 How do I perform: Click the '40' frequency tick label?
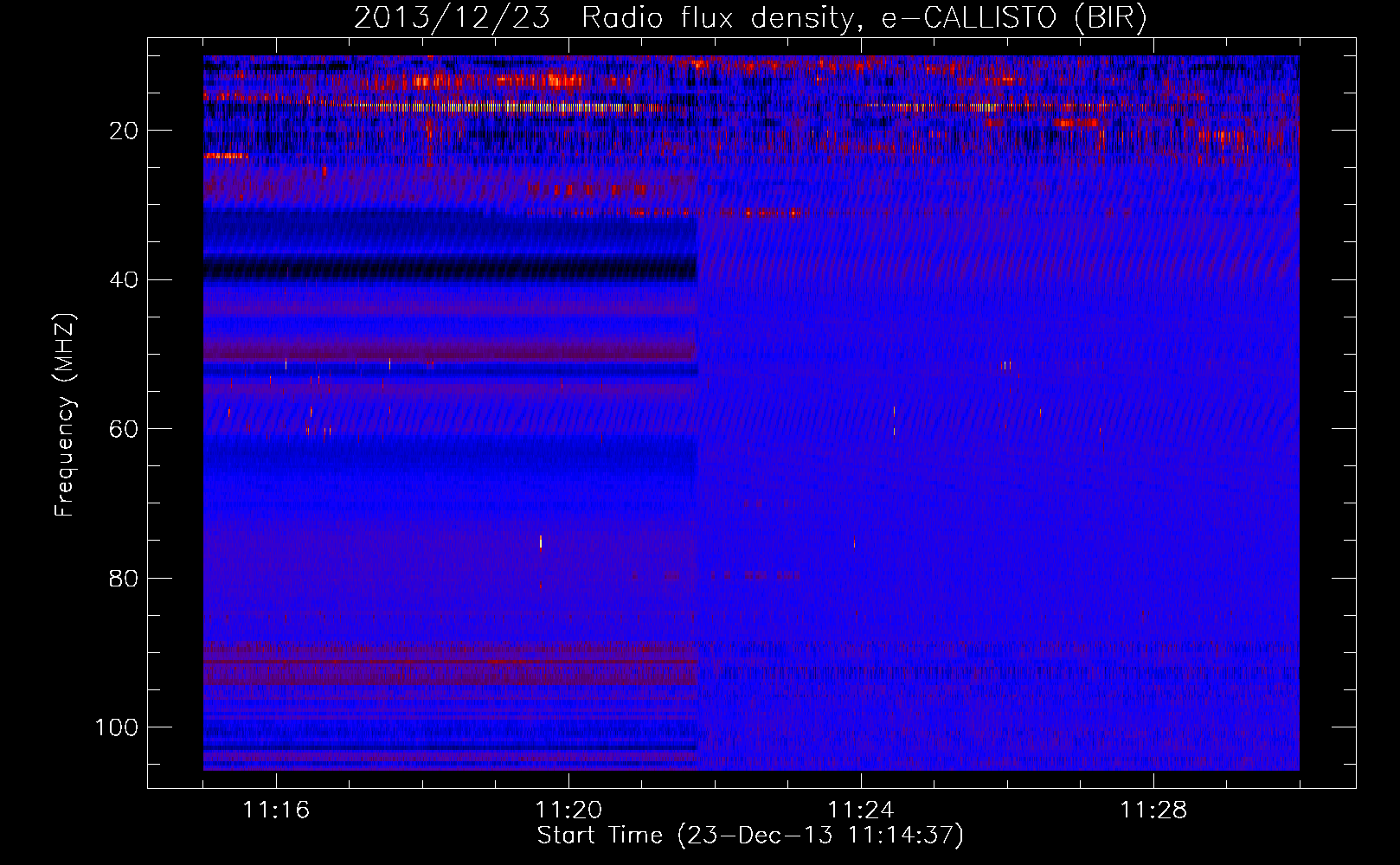pyautogui.click(x=124, y=280)
